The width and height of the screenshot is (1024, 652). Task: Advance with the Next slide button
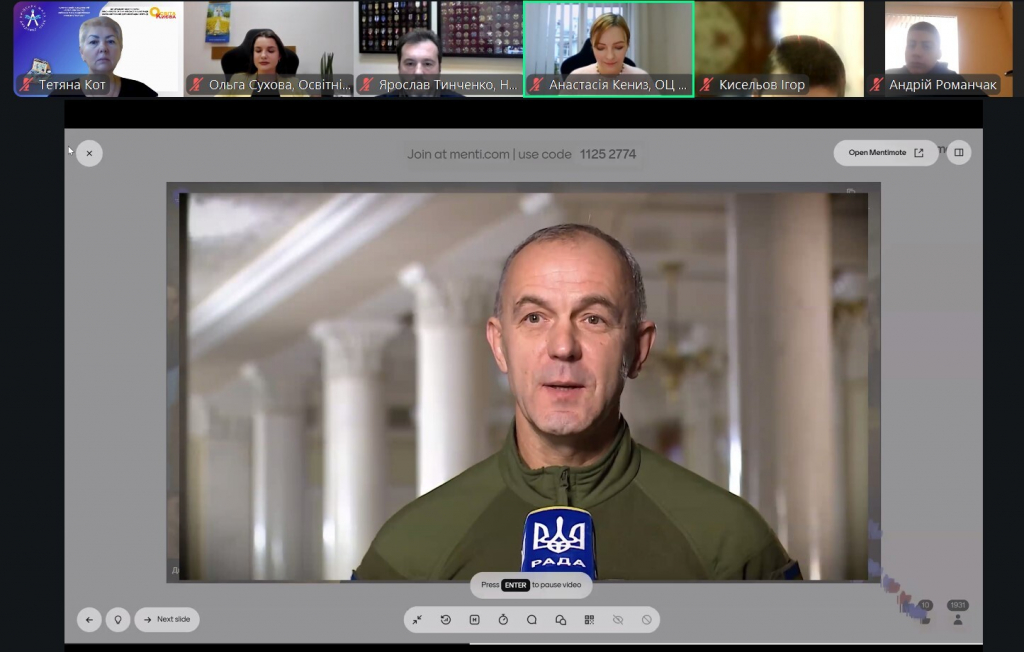[x=167, y=620]
